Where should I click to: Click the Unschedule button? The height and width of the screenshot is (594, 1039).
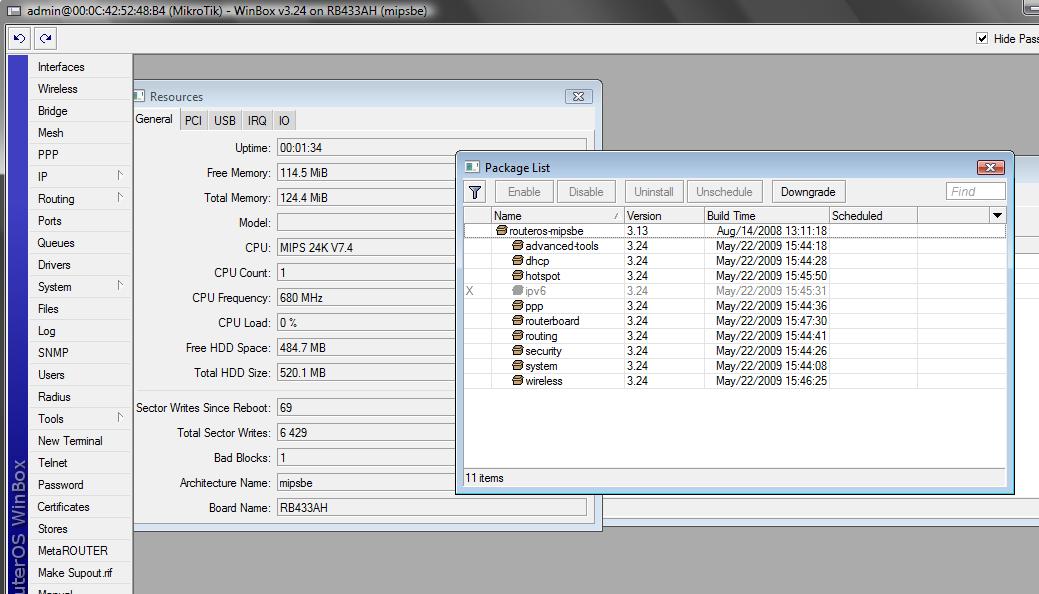724,192
